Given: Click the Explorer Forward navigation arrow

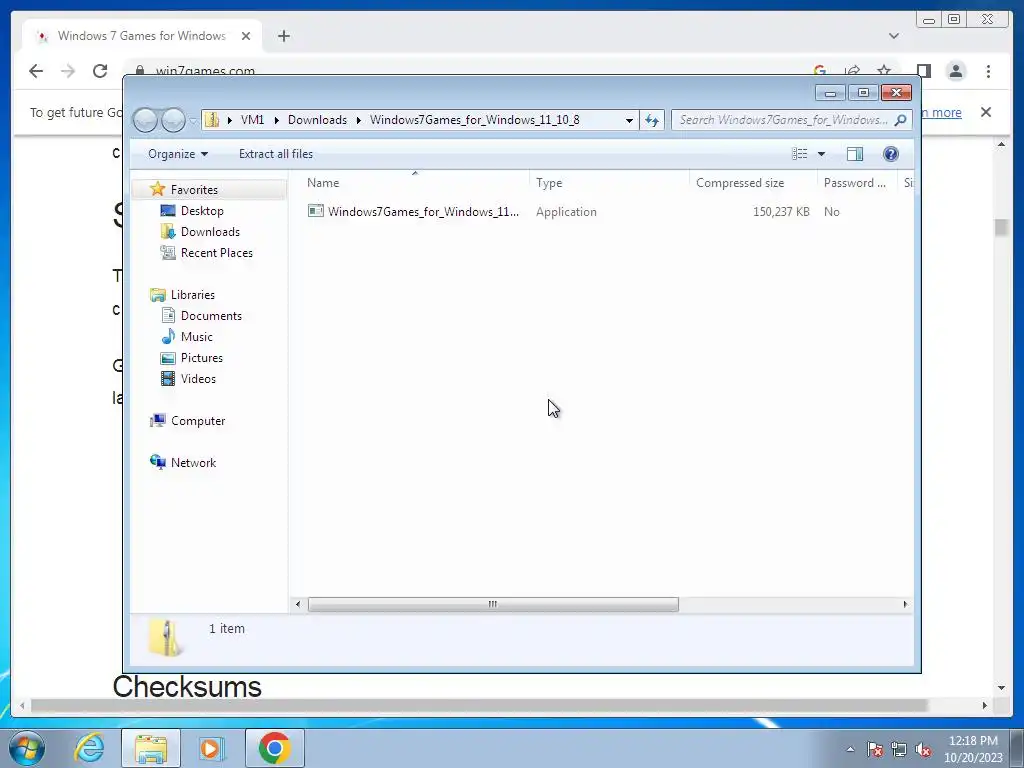Looking at the screenshot, I should point(174,120).
